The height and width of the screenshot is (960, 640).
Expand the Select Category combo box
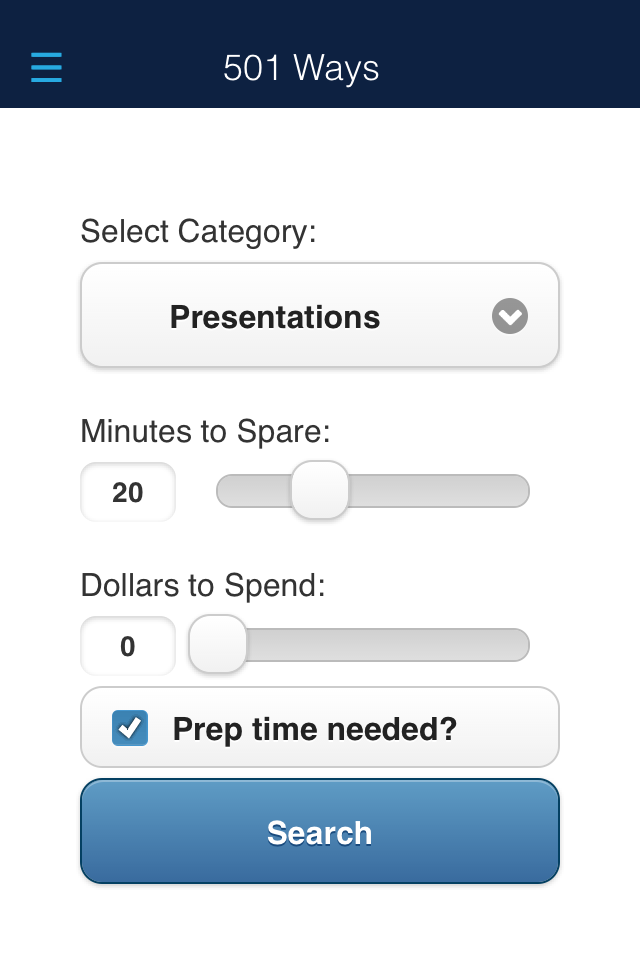tap(320, 315)
